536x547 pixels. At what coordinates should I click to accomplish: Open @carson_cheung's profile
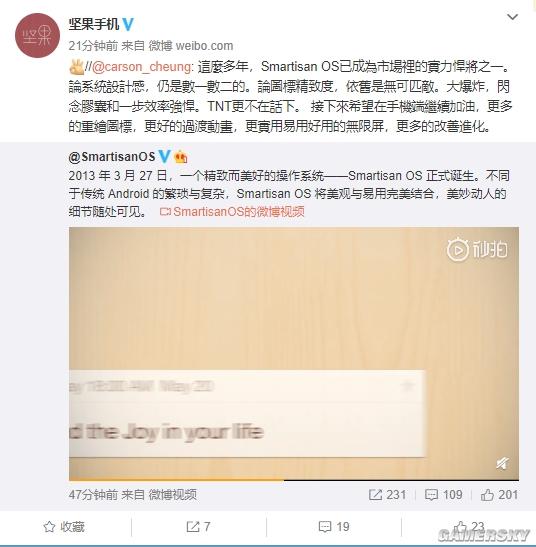click(141, 67)
